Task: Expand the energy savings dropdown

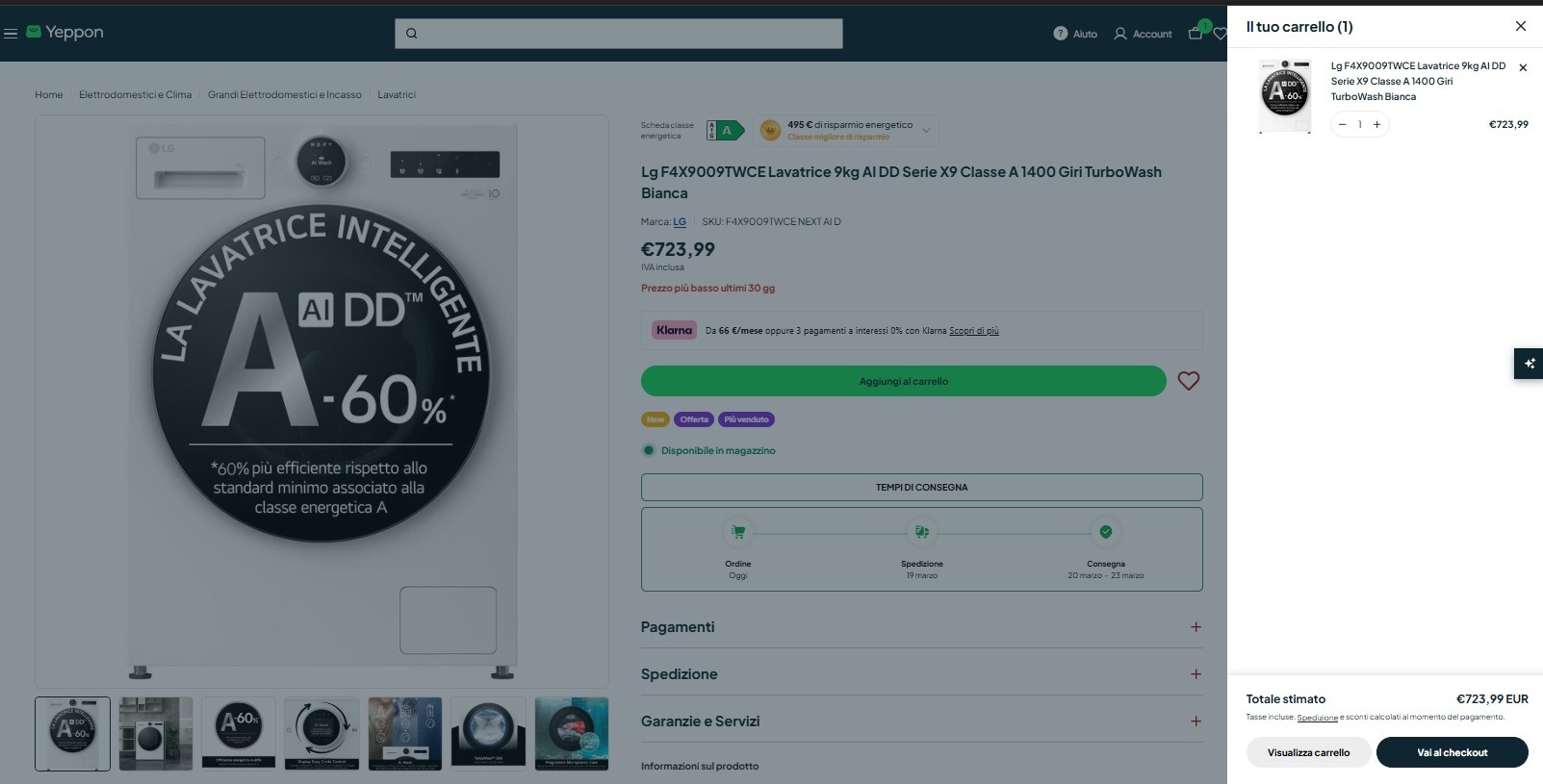Action: (x=926, y=130)
